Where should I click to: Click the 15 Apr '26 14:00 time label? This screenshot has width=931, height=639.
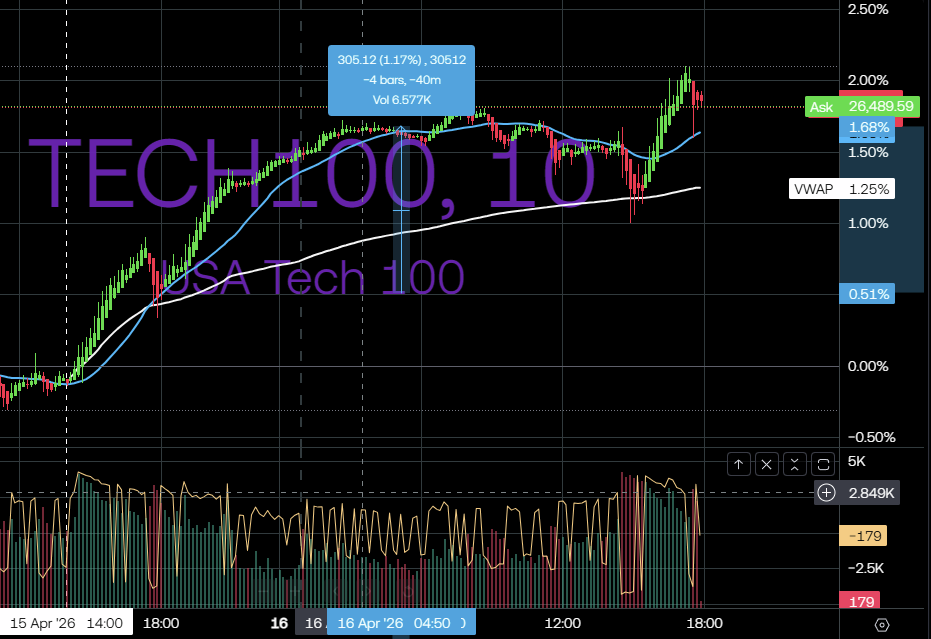pyautogui.click(x=66, y=623)
